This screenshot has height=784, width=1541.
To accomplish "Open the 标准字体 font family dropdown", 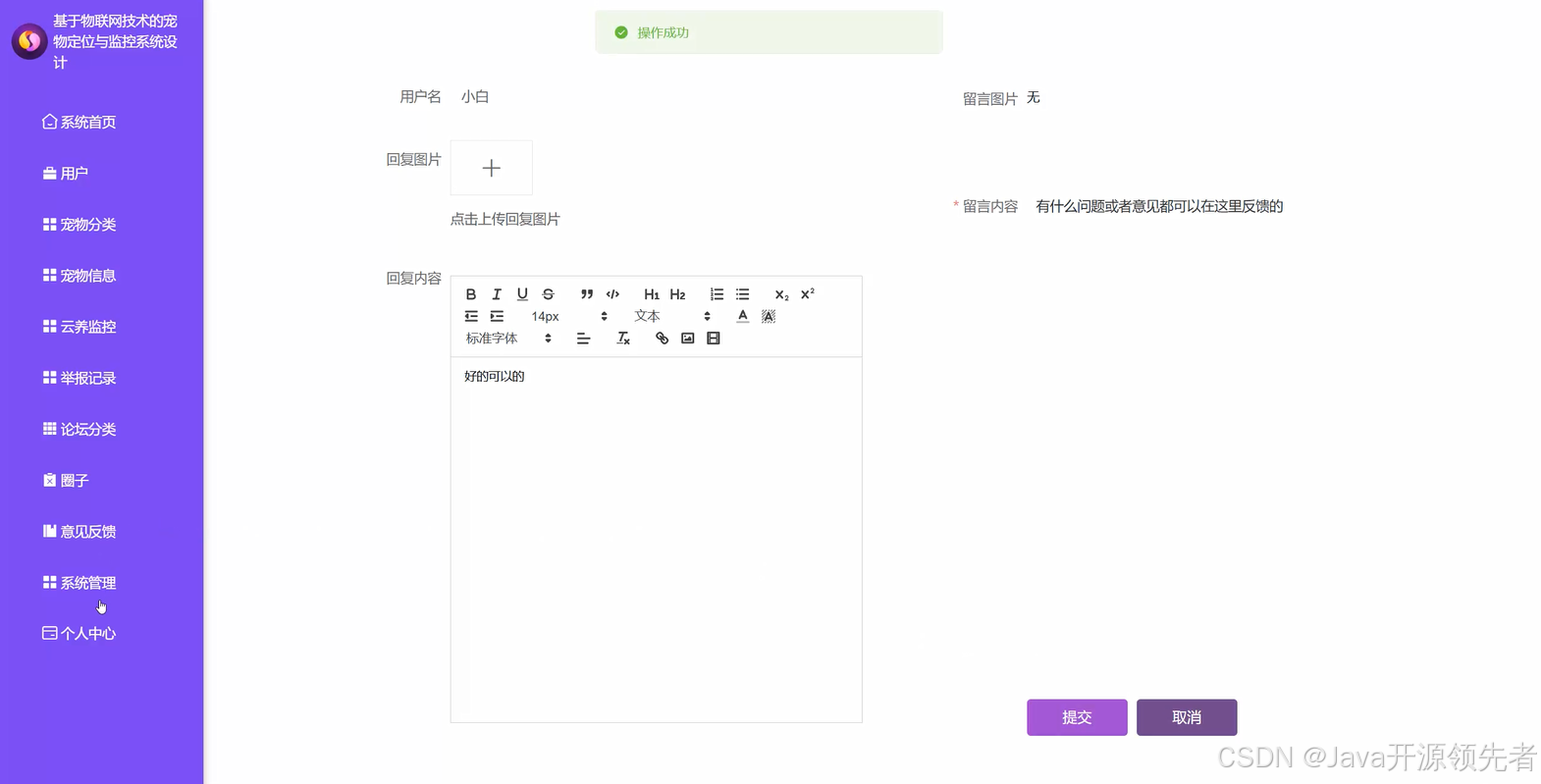I will tap(508, 339).
